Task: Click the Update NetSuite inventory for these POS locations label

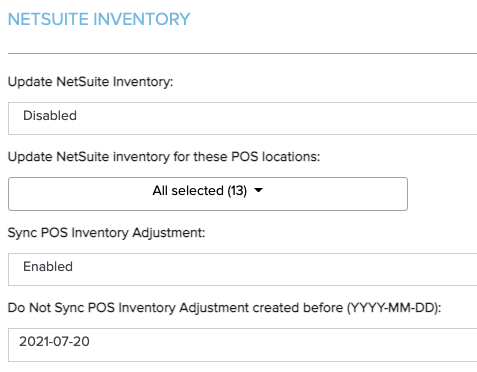Action: 164,157
